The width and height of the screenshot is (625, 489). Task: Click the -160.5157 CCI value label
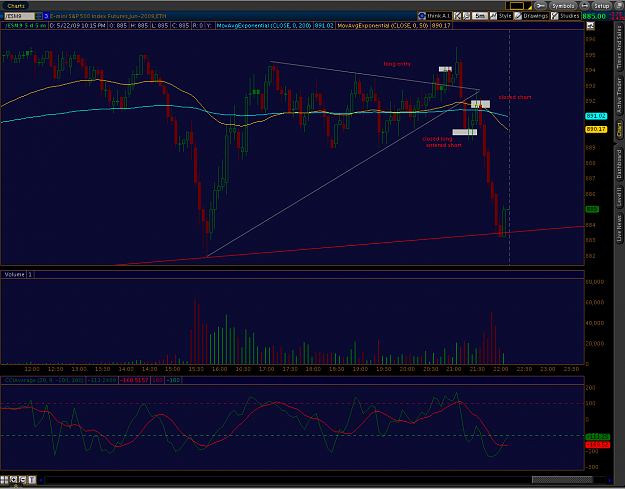click(x=134, y=380)
